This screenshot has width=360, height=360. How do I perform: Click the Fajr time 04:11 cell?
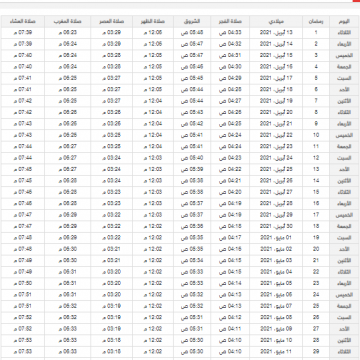[x=230, y=329]
